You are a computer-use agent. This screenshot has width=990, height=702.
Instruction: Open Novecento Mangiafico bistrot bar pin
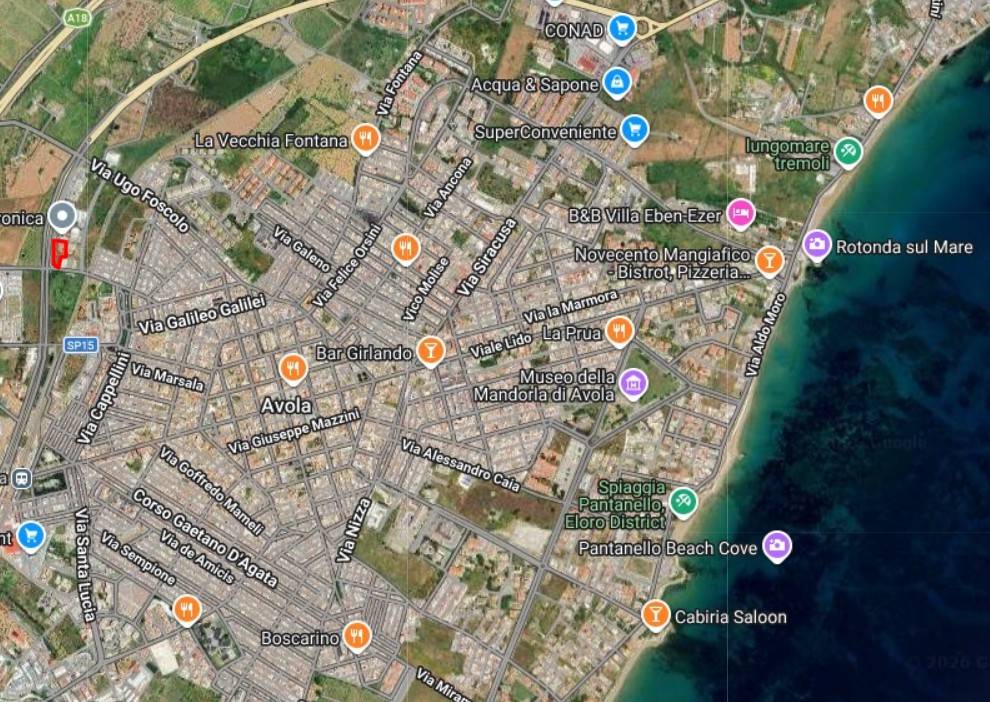769,260
